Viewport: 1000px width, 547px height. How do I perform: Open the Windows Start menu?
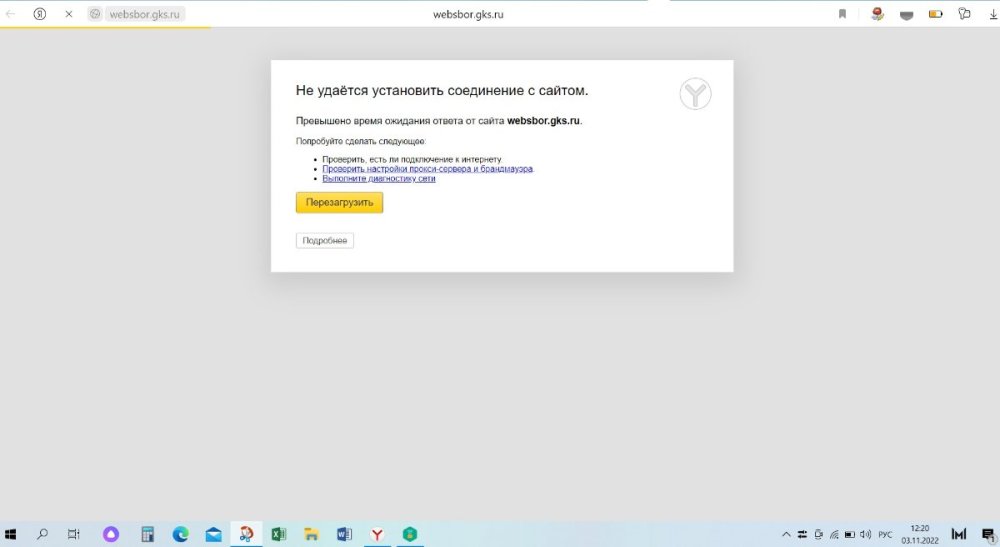point(11,534)
